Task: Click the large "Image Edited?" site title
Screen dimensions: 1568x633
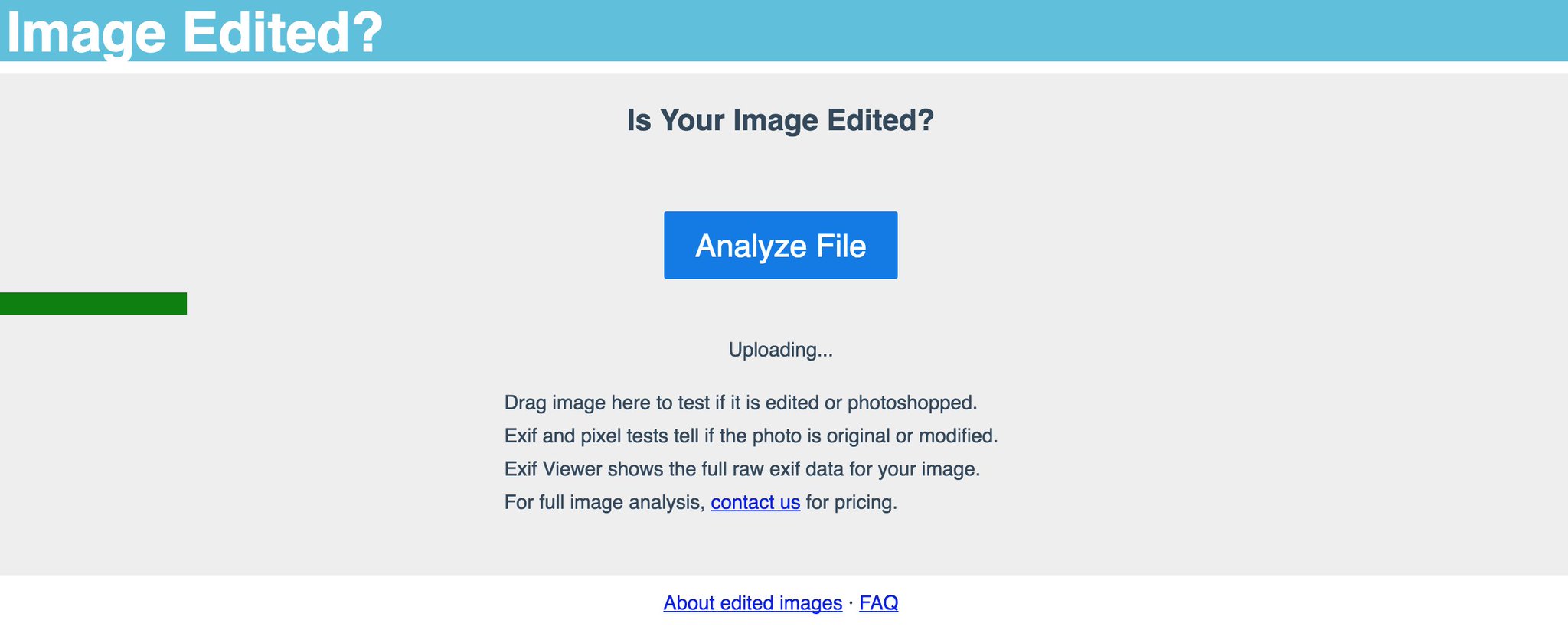Action: [194, 32]
